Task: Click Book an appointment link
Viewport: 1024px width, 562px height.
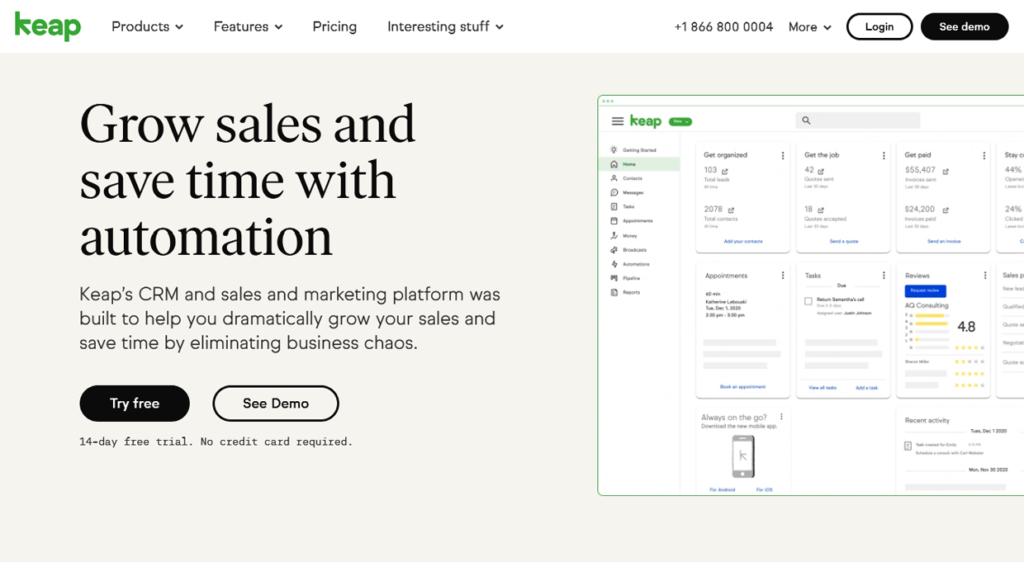Action: pyautogui.click(x=743, y=387)
